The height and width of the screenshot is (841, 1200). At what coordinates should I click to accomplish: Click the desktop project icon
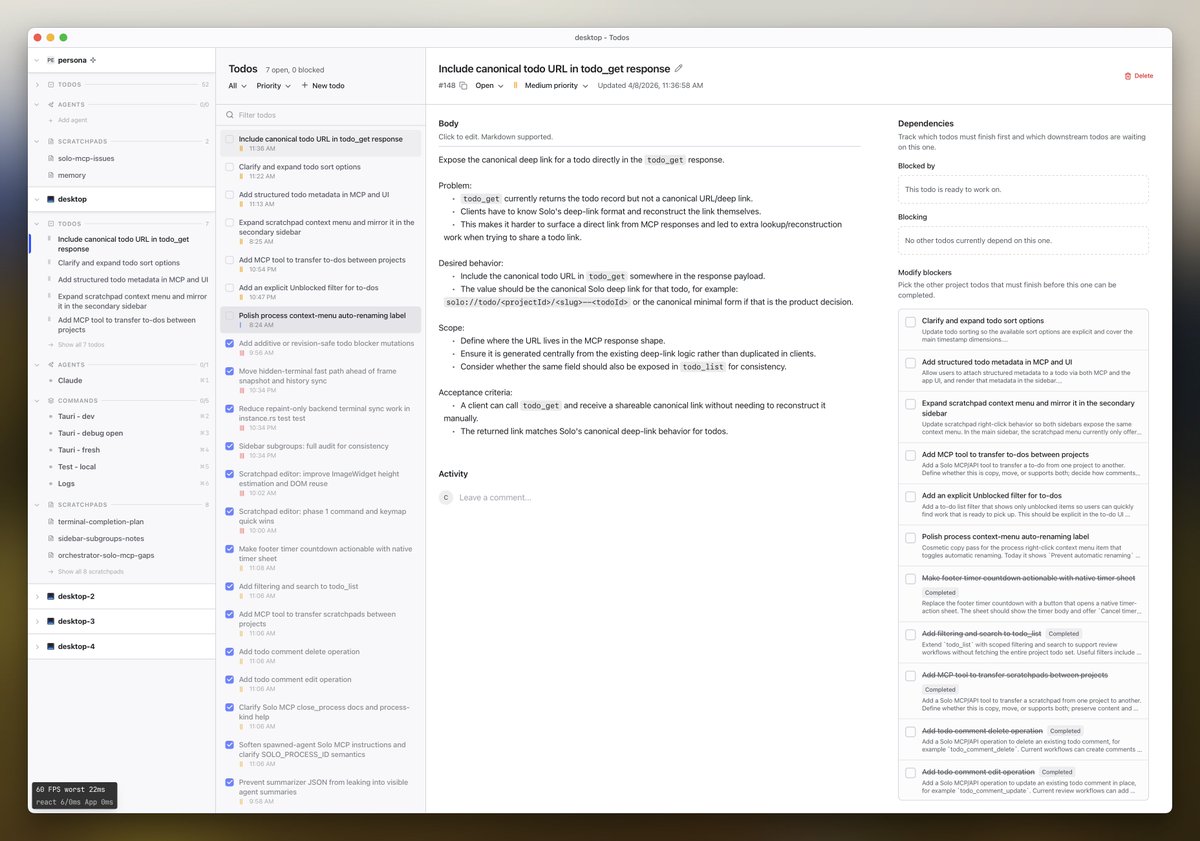[x=50, y=199]
